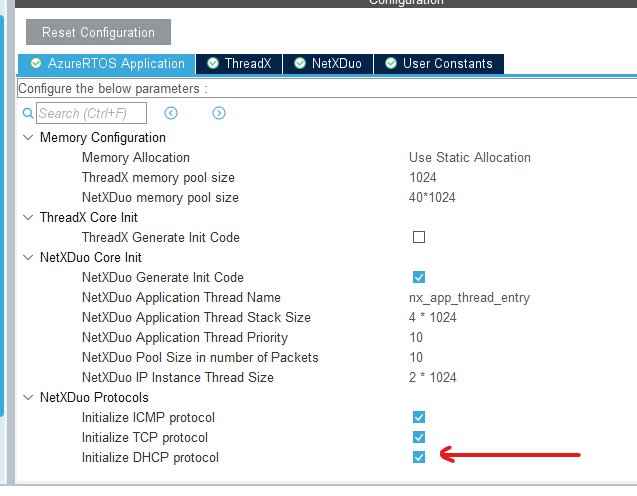Select the Memory Allocation row label

coord(136,158)
